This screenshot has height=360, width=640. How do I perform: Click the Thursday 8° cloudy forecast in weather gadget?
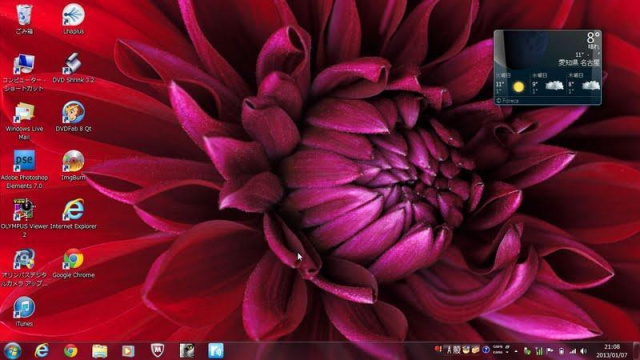pyautogui.click(x=584, y=84)
